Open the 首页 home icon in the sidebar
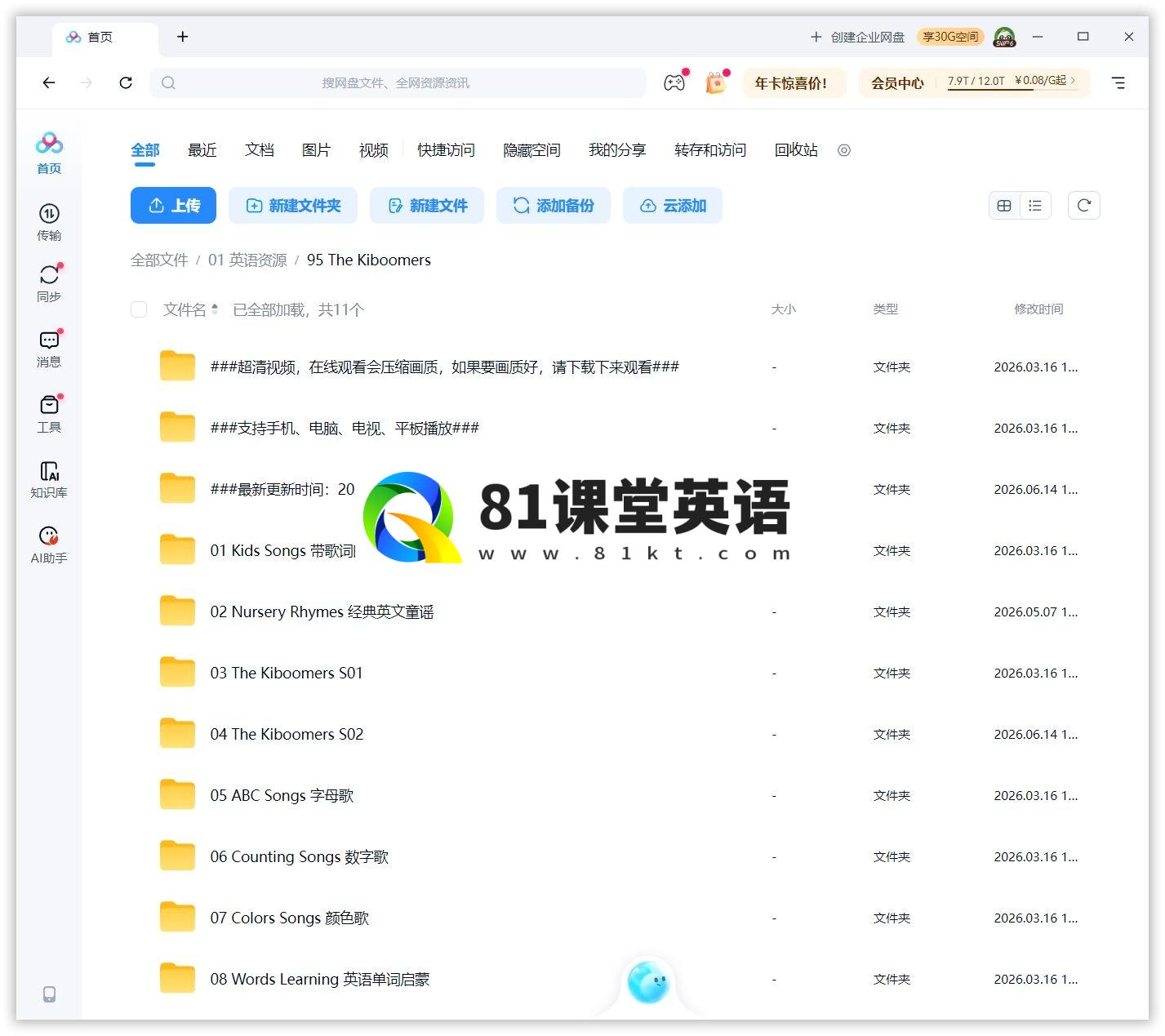This screenshot has width=1165, height=1036. point(49,153)
